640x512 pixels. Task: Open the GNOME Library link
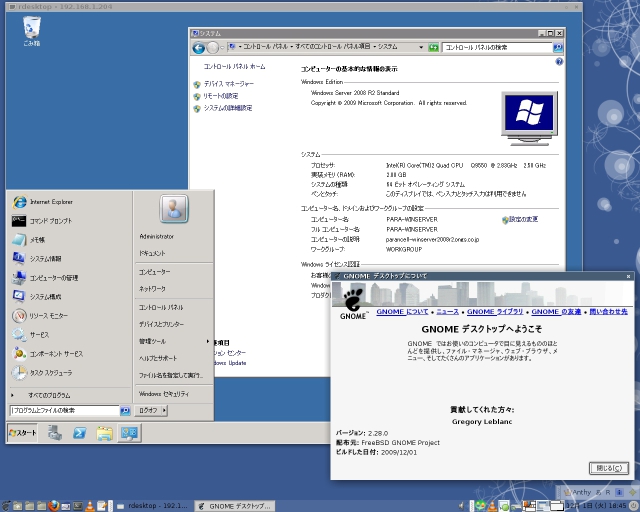pos(495,312)
